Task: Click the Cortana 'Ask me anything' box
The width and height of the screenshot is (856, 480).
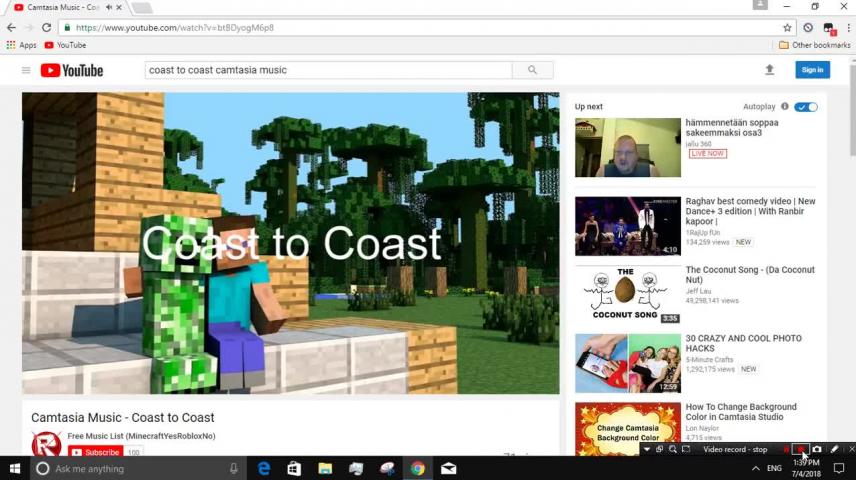Action: [136, 469]
